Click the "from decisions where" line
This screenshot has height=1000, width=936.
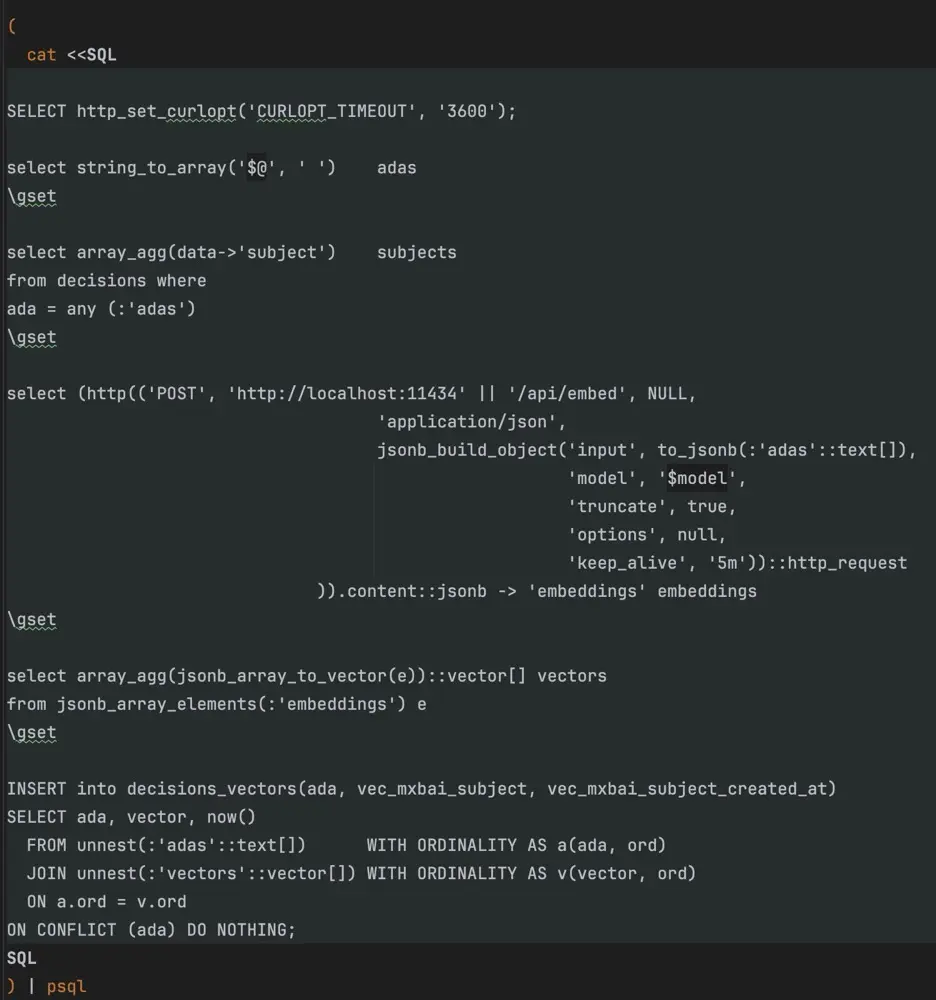106,281
